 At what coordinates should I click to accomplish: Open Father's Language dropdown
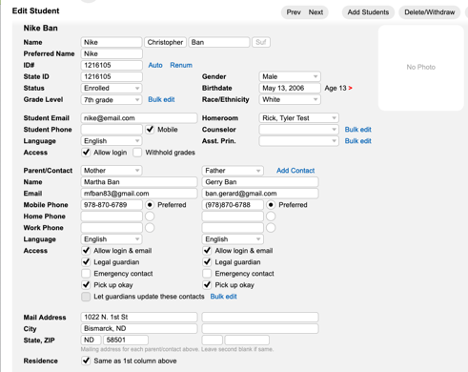coord(233,239)
